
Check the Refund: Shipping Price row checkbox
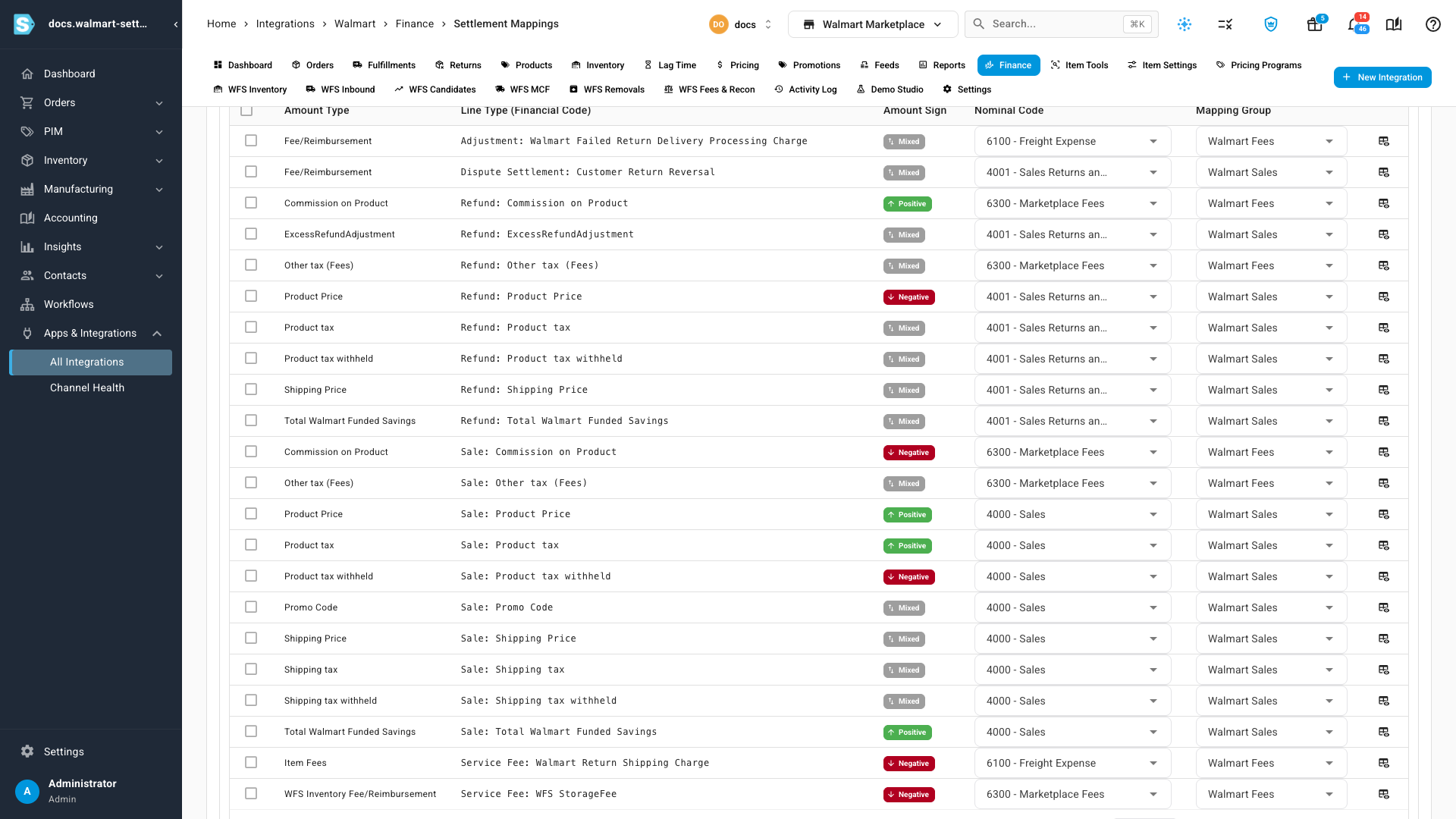pyautogui.click(x=251, y=390)
